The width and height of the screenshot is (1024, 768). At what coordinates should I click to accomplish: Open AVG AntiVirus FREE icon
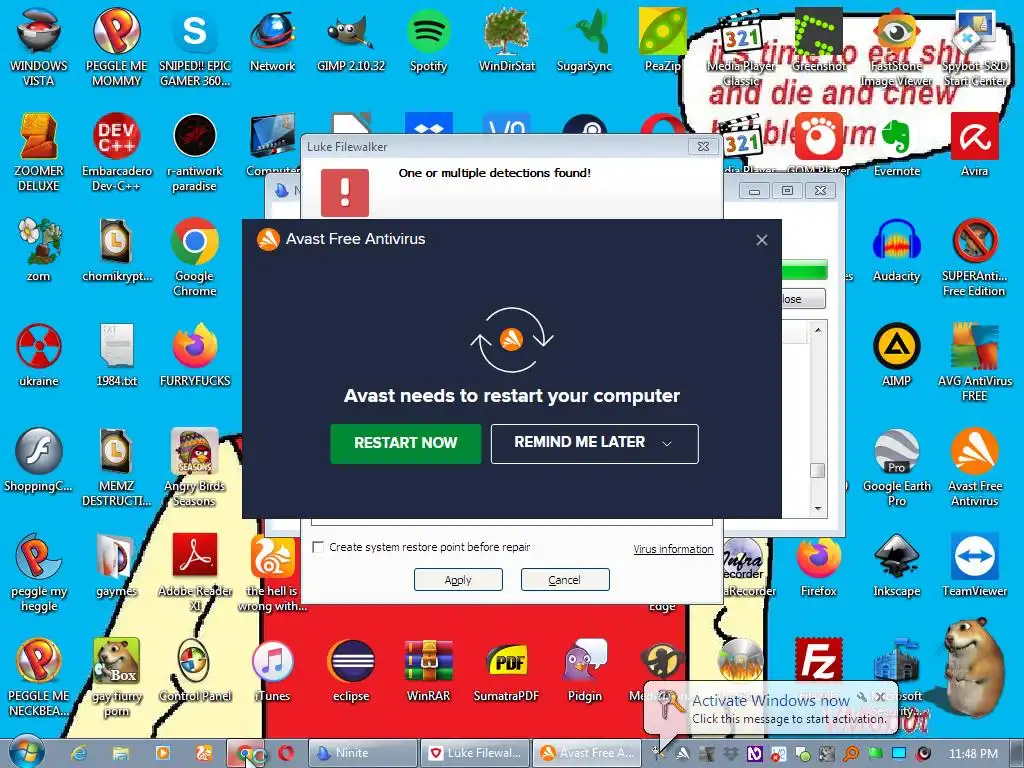tap(974, 362)
